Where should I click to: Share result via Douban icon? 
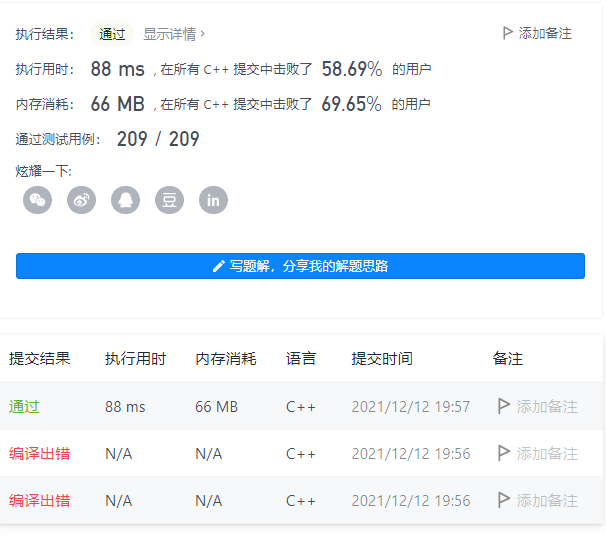click(170, 200)
